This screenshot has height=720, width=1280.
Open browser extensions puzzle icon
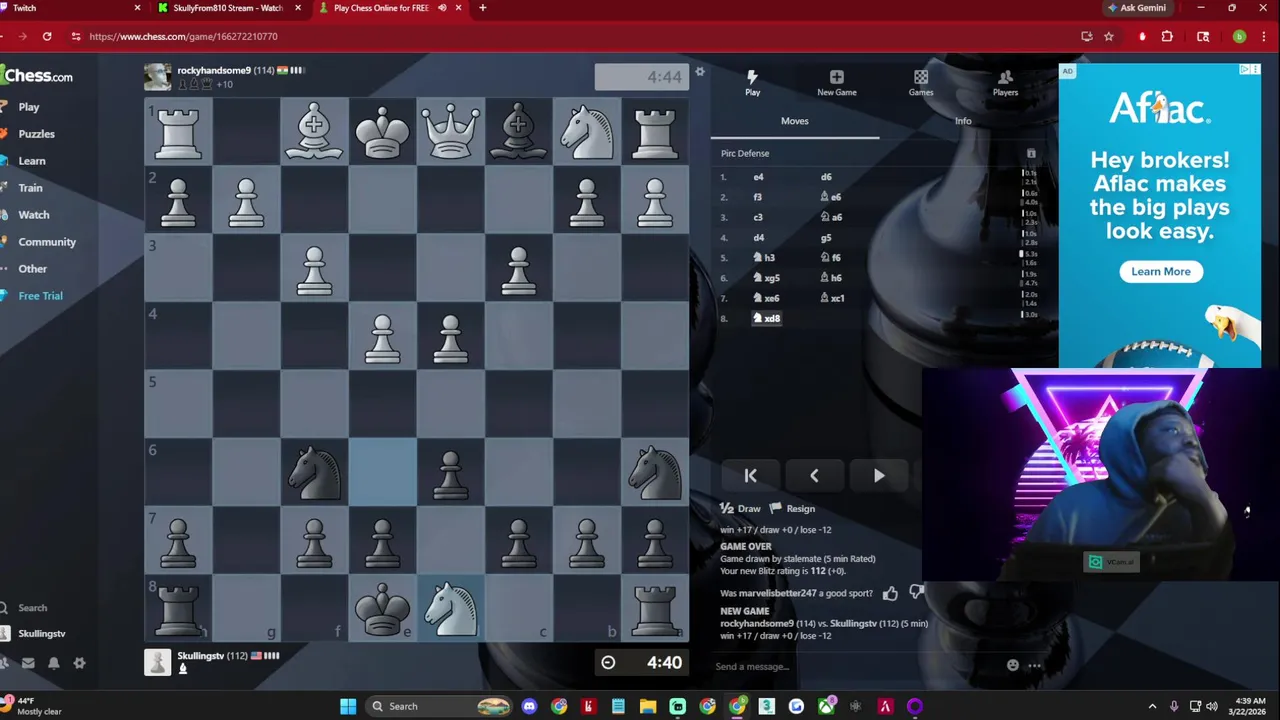pos(1167,36)
